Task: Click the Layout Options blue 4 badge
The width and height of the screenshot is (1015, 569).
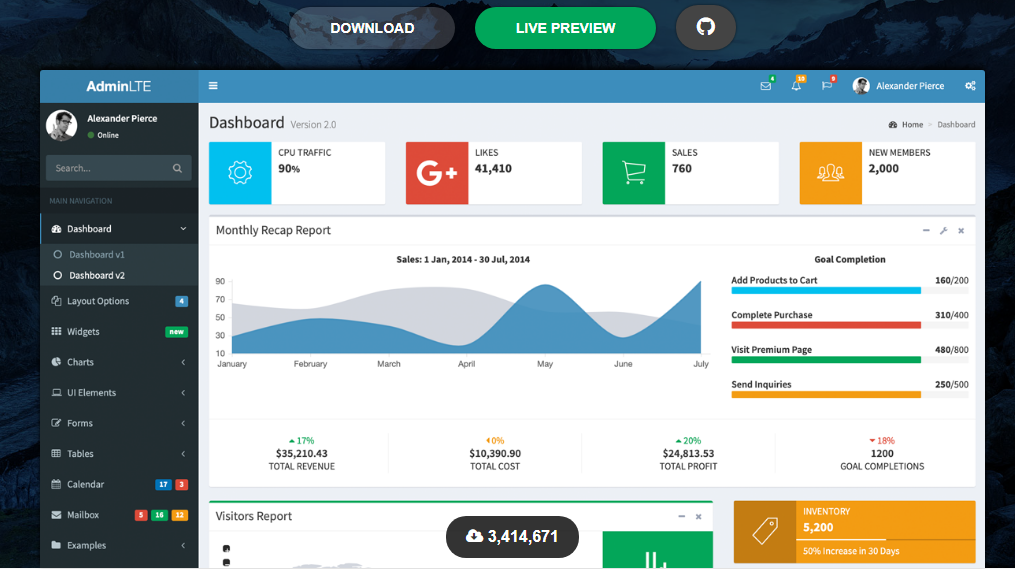Action: 181,301
